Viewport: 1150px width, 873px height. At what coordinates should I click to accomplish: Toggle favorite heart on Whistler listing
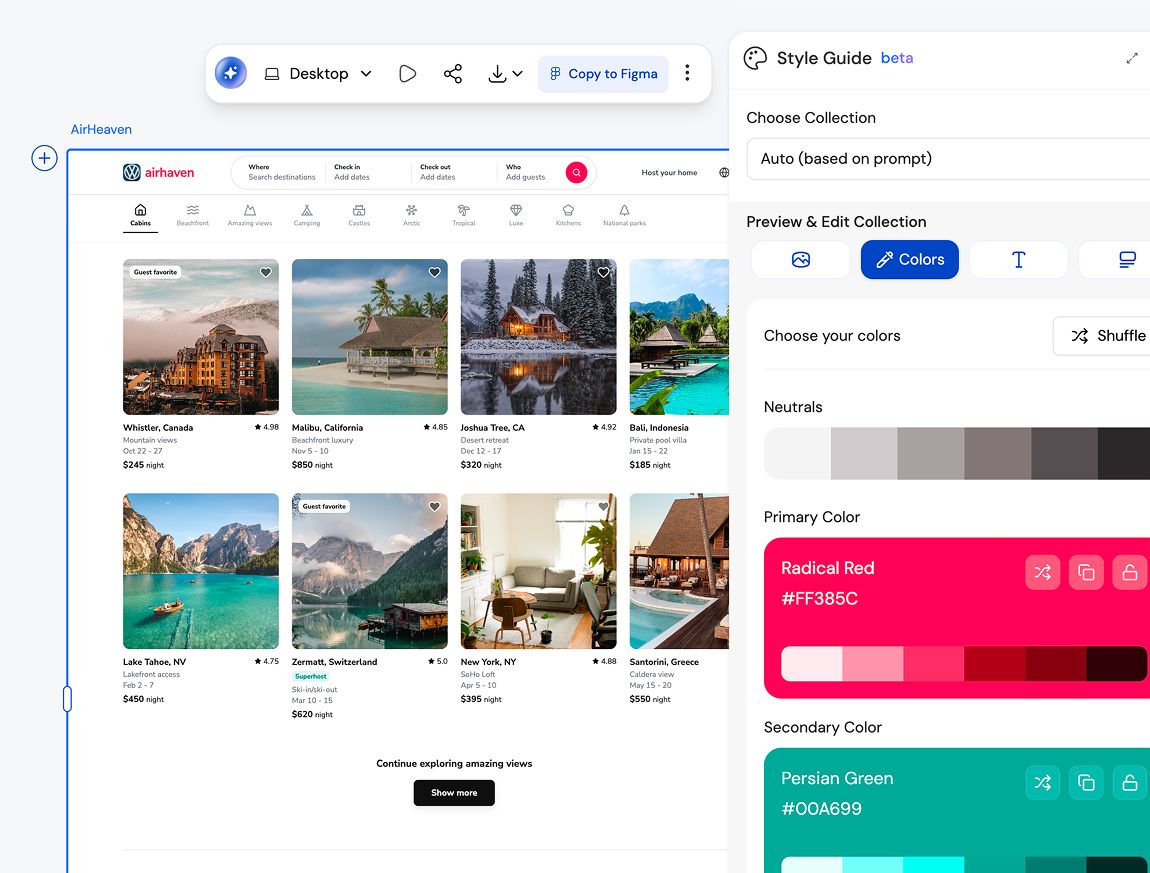tap(266, 272)
